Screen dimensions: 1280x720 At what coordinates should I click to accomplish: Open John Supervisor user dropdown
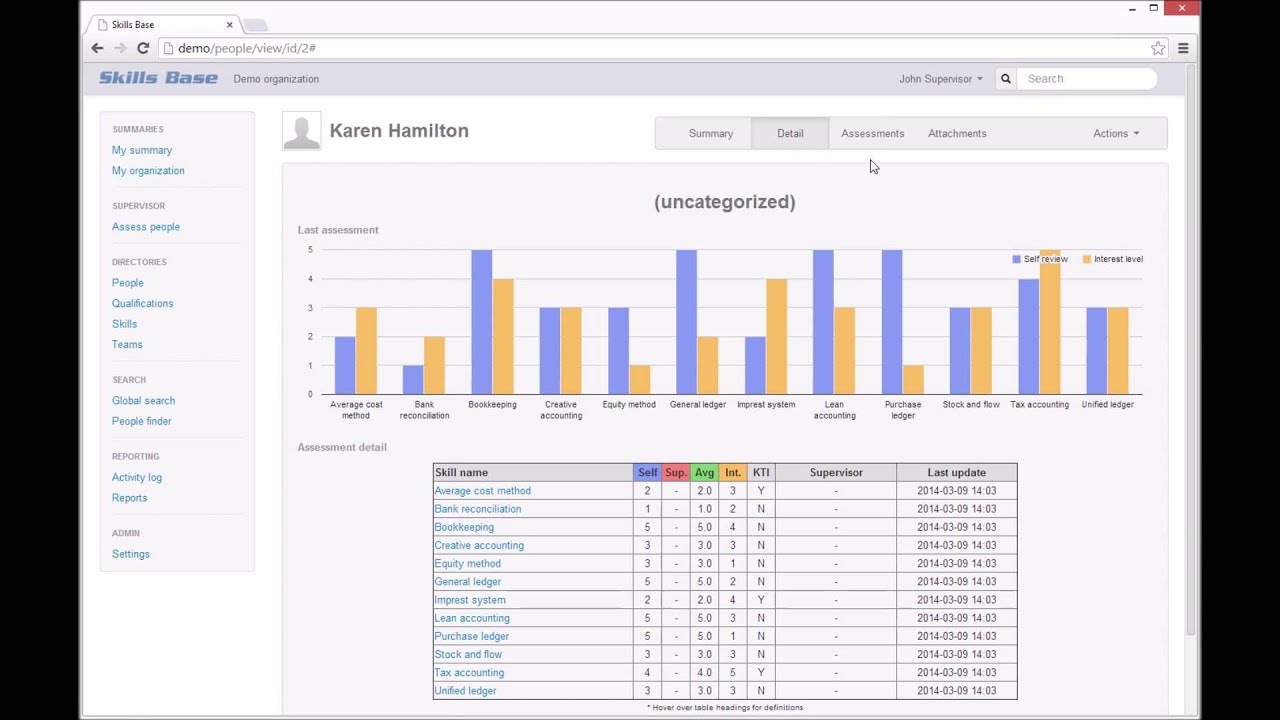pos(940,79)
